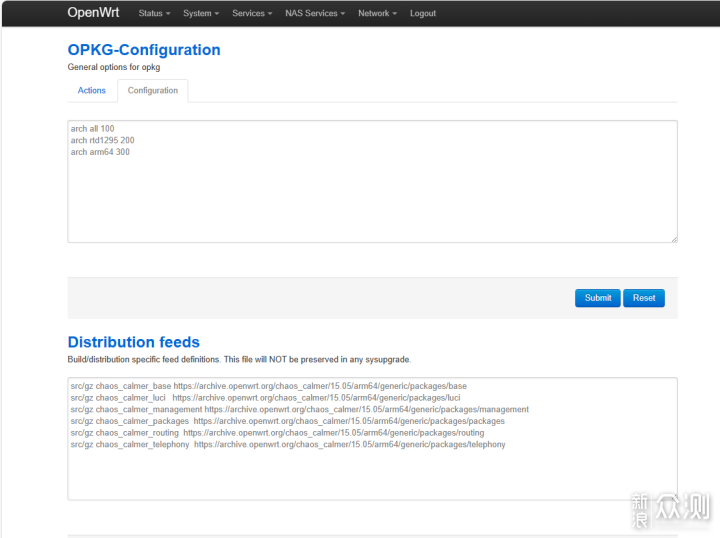720x538 pixels.
Task: Open the NAS Services dropdown
Action: [x=315, y=13]
